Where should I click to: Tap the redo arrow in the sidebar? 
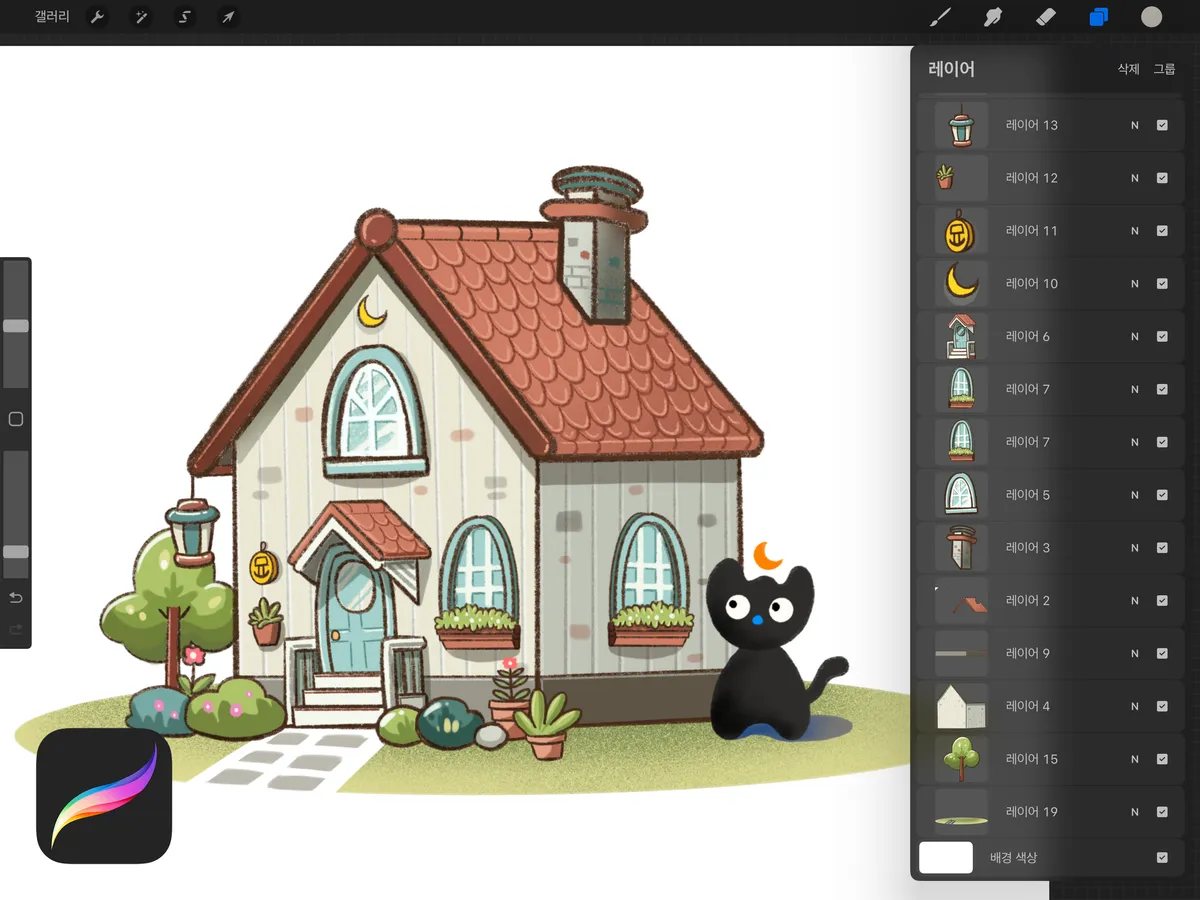pyautogui.click(x=16, y=629)
